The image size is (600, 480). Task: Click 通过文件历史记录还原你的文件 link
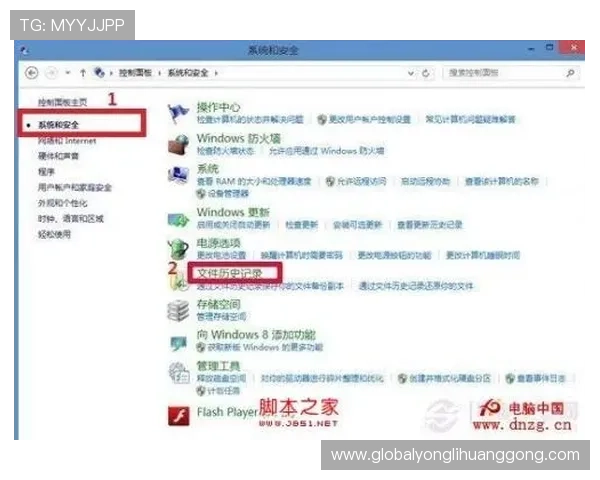[x=416, y=286]
